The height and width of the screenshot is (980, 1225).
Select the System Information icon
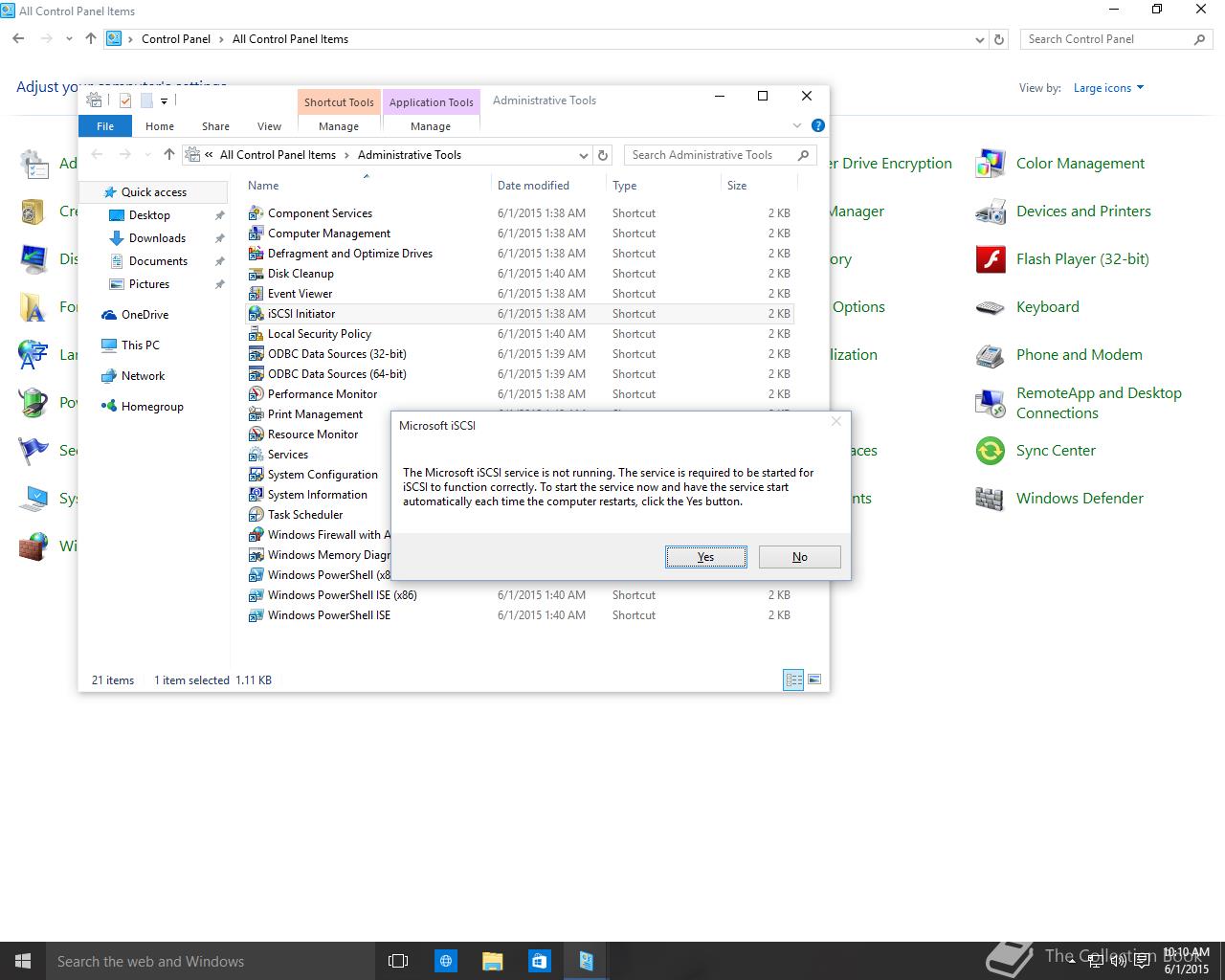tap(256, 494)
